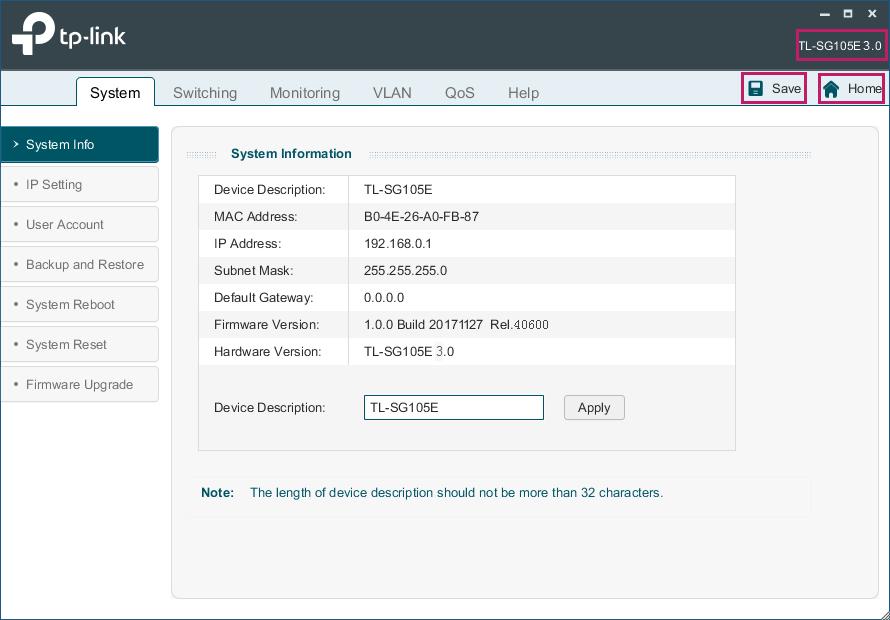Go to User Account section
The image size is (890, 620).
(79, 224)
